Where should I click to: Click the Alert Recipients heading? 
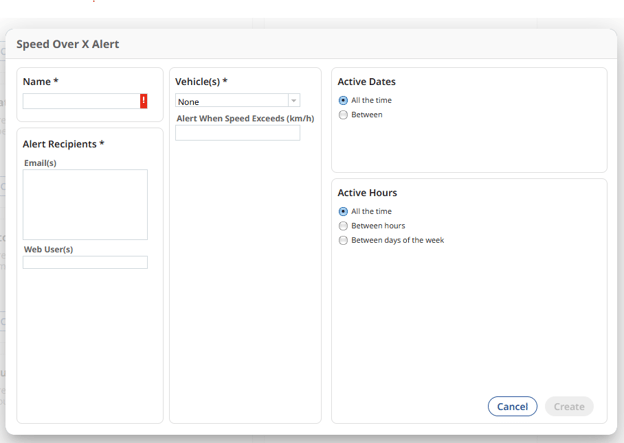tap(63, 144)
